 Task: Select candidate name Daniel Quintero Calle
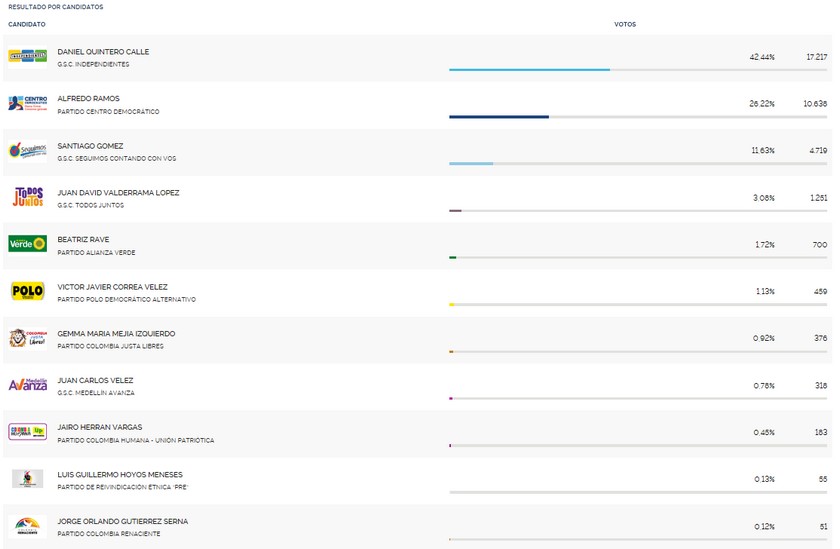[x=103, y=51]
